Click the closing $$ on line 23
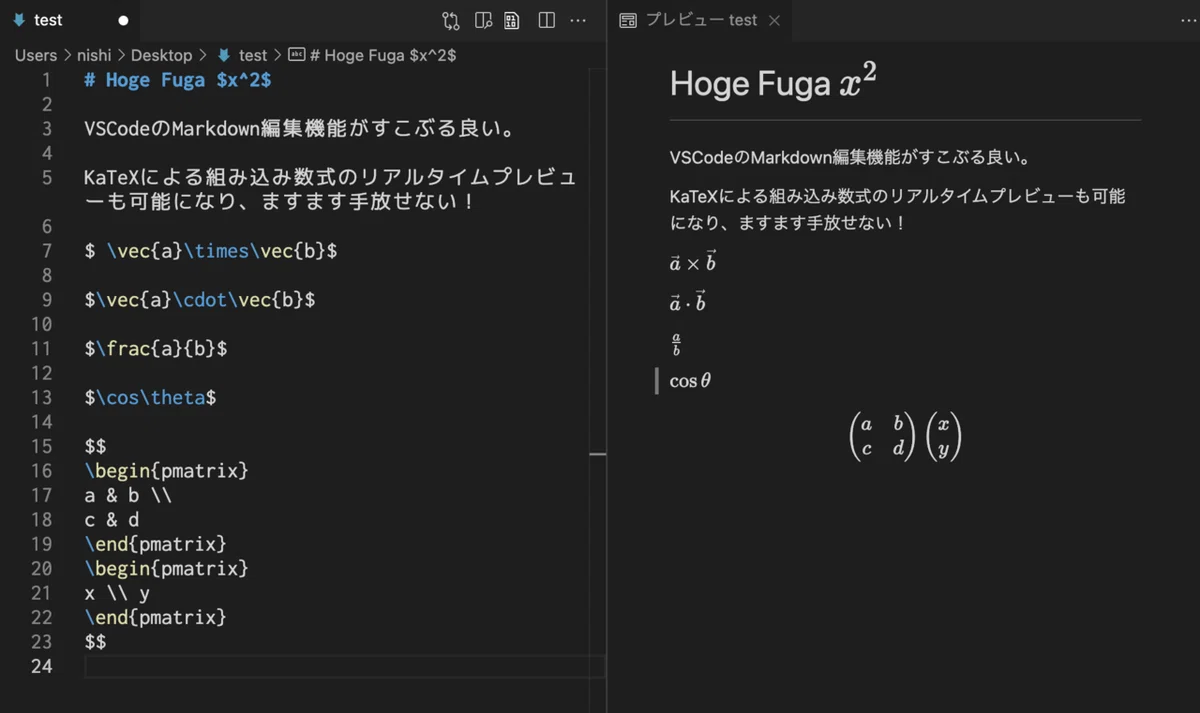The image size is (1200, 713). (96, 642)
